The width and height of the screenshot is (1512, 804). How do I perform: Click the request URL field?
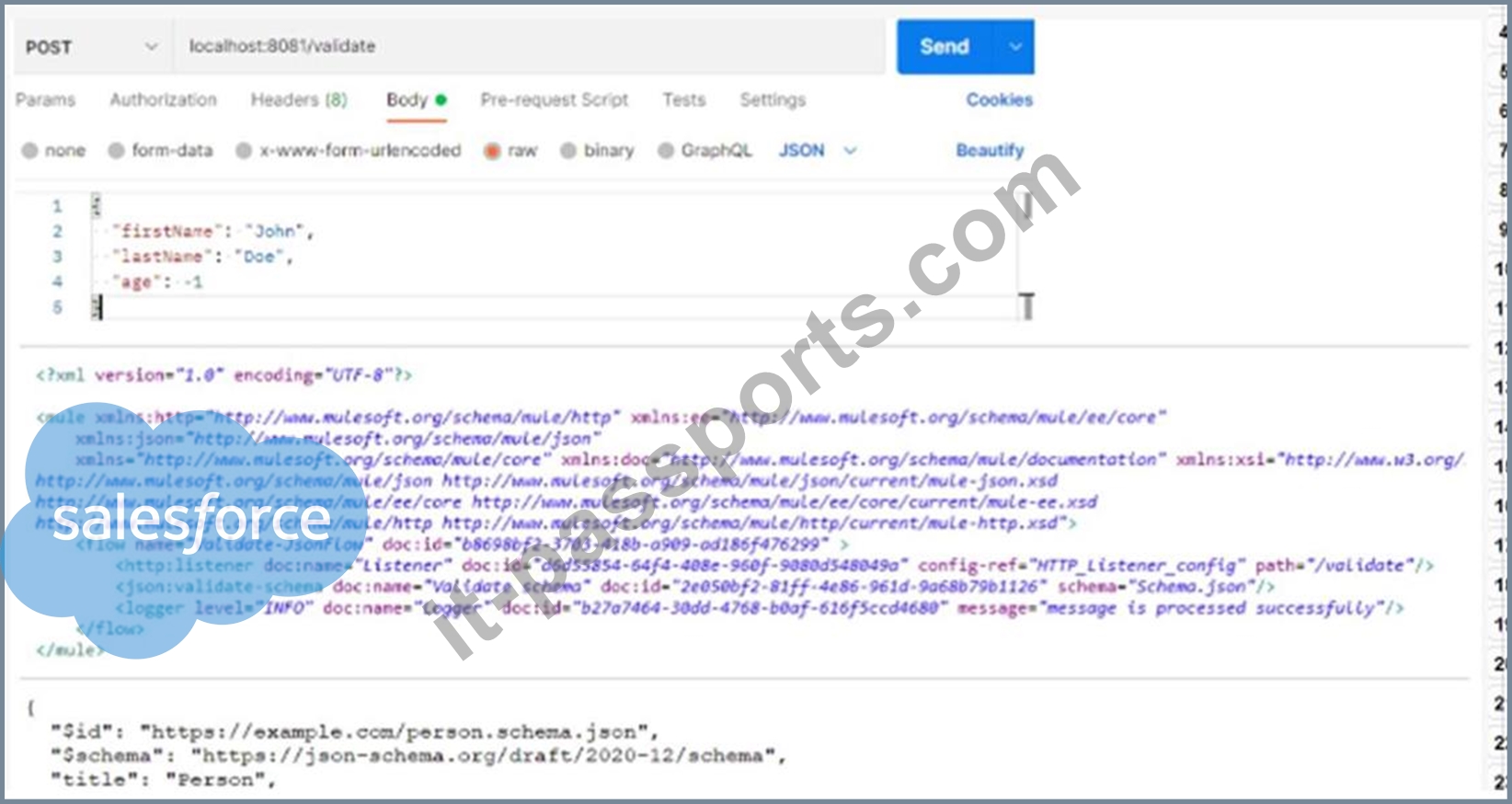coord(529,47)
